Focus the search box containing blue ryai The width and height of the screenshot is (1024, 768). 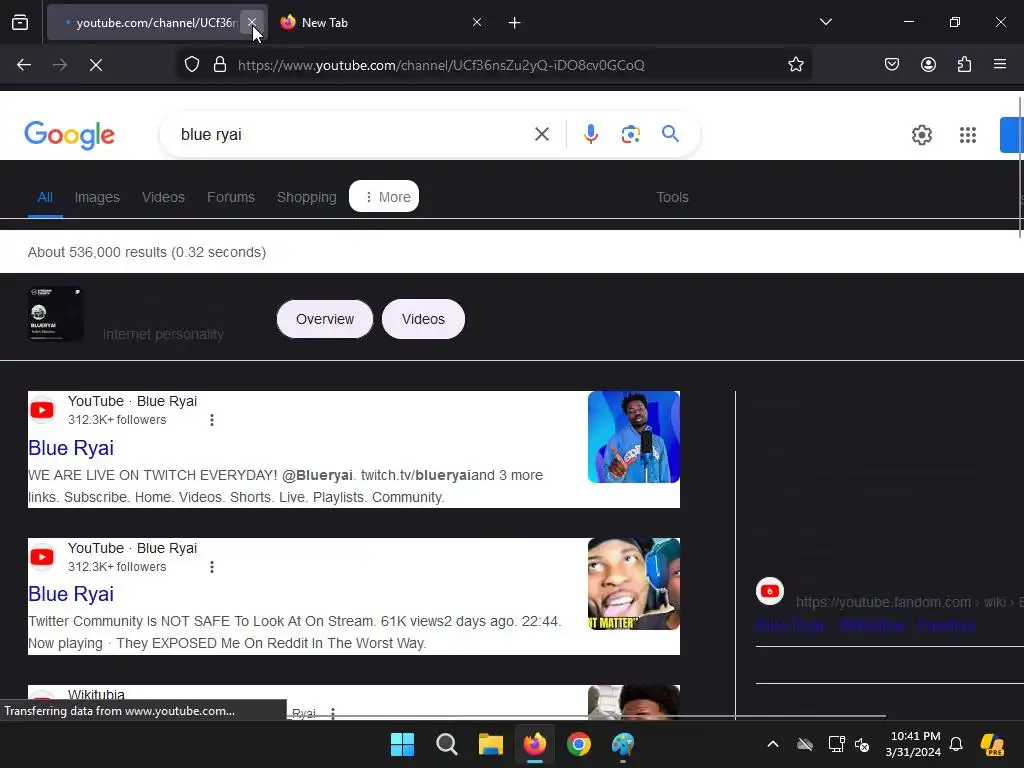[x=353, y=135]
